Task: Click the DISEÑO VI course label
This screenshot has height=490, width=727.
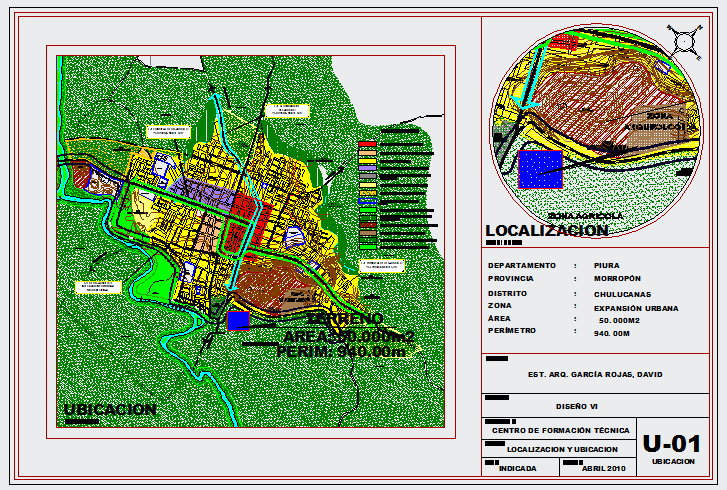Action: coord(577,407)
